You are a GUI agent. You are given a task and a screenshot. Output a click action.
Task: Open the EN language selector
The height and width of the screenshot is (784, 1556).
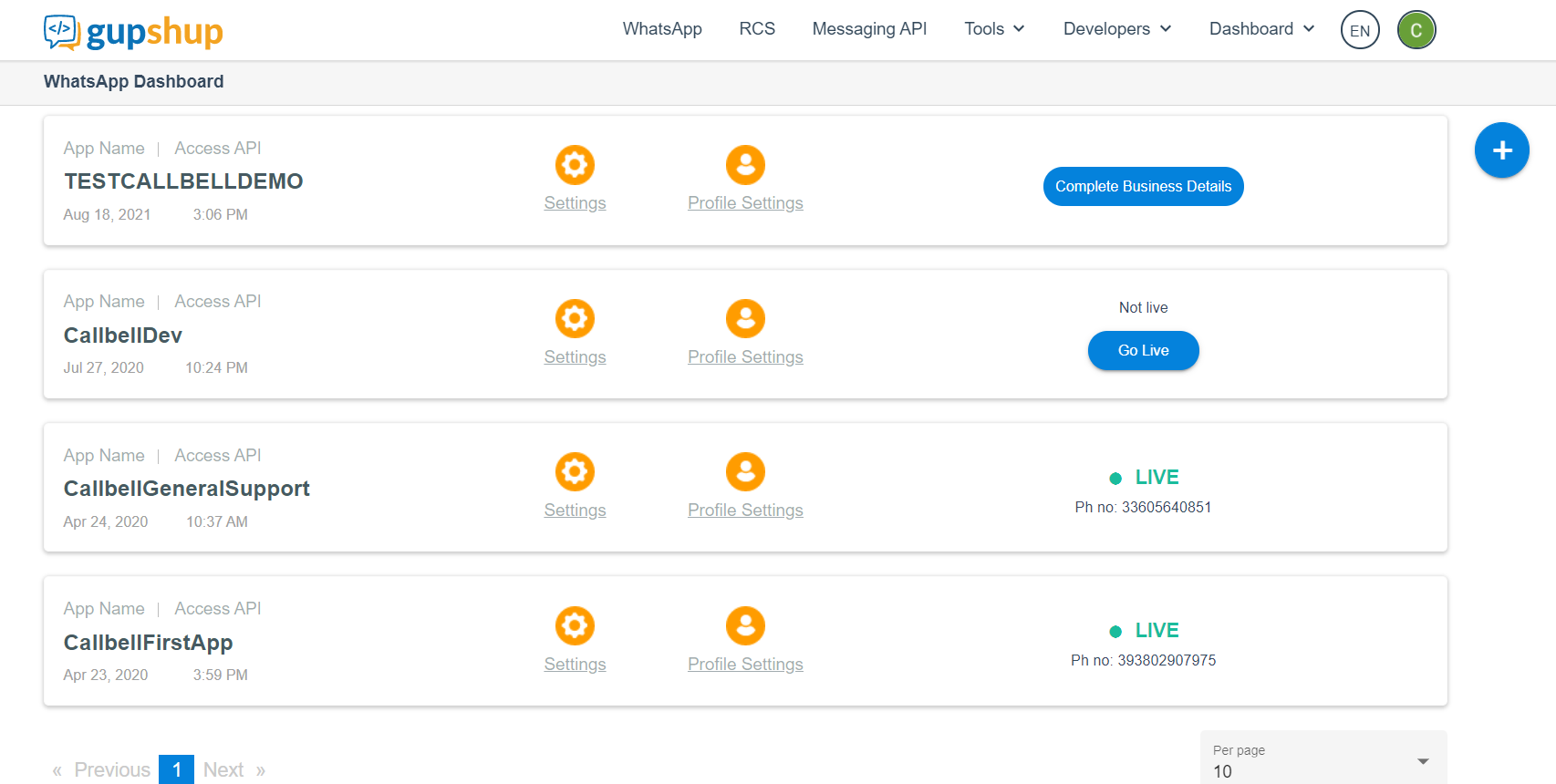1360,30
